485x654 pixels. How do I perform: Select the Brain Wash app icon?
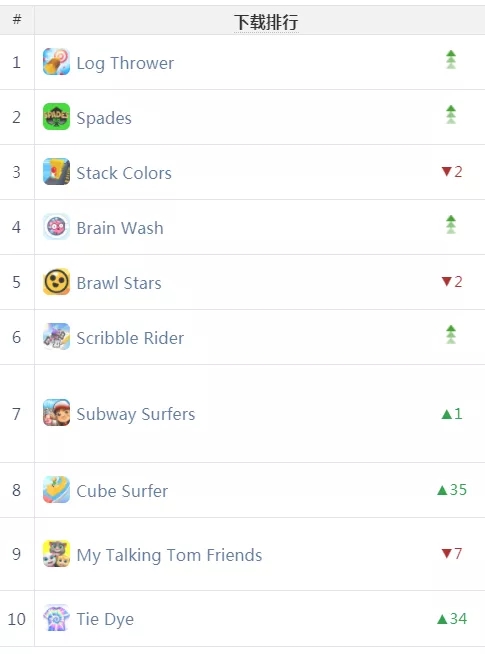pyautogui.click(x=56, y=227)
